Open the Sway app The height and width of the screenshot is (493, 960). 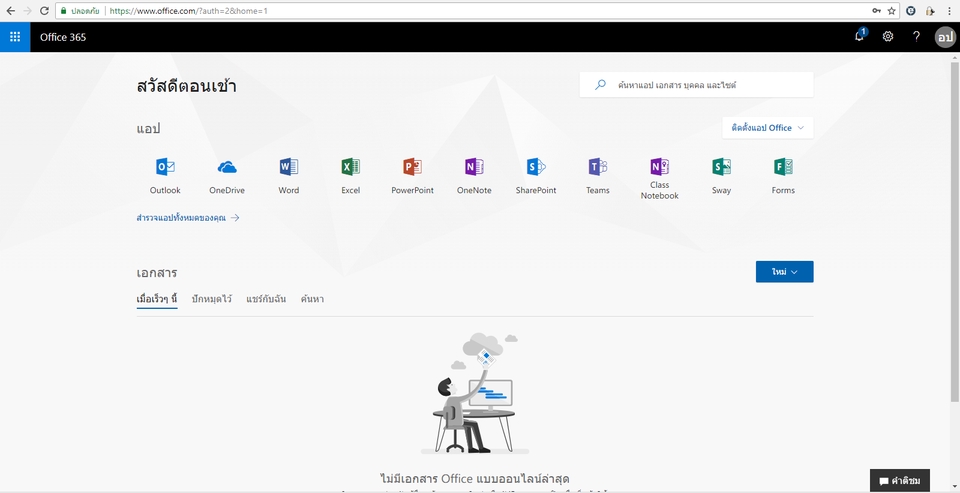[x=721, y=176]
